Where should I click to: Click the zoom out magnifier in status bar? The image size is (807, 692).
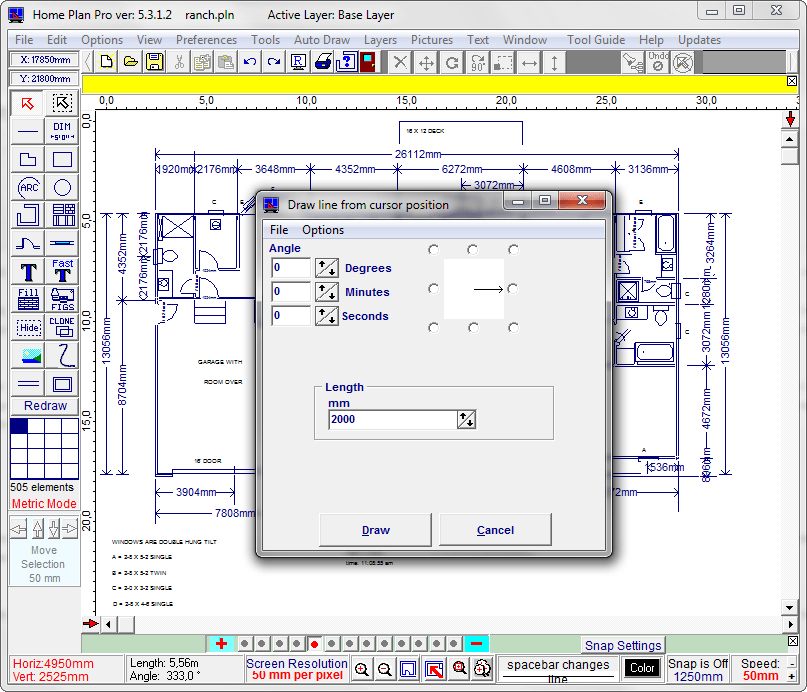tap(384, 669)
